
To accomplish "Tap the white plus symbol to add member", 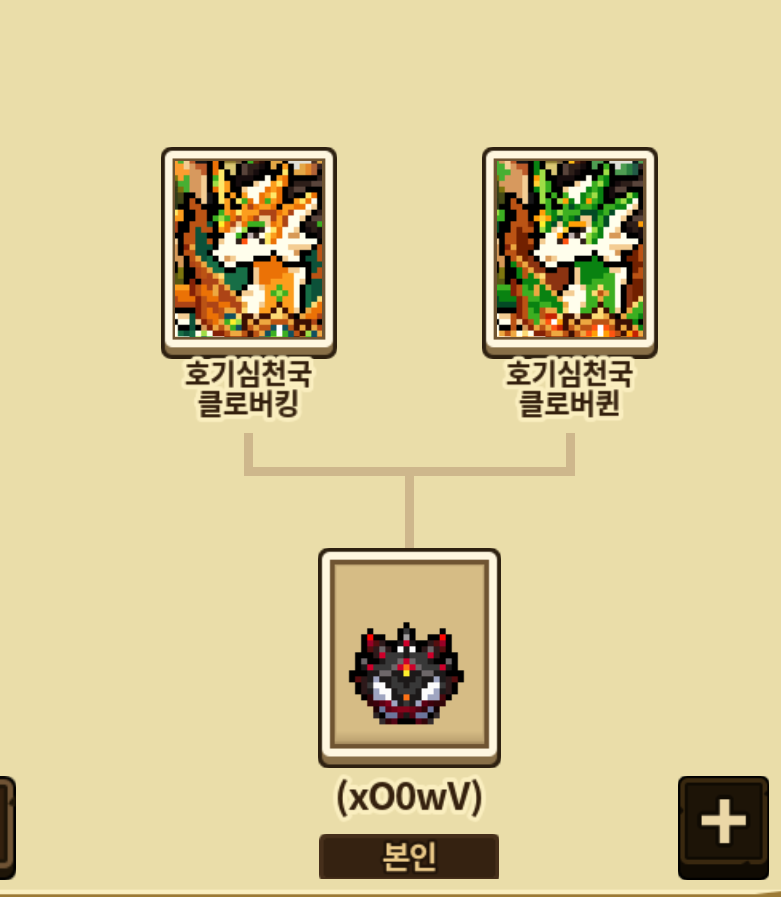I will coord(724,821).
